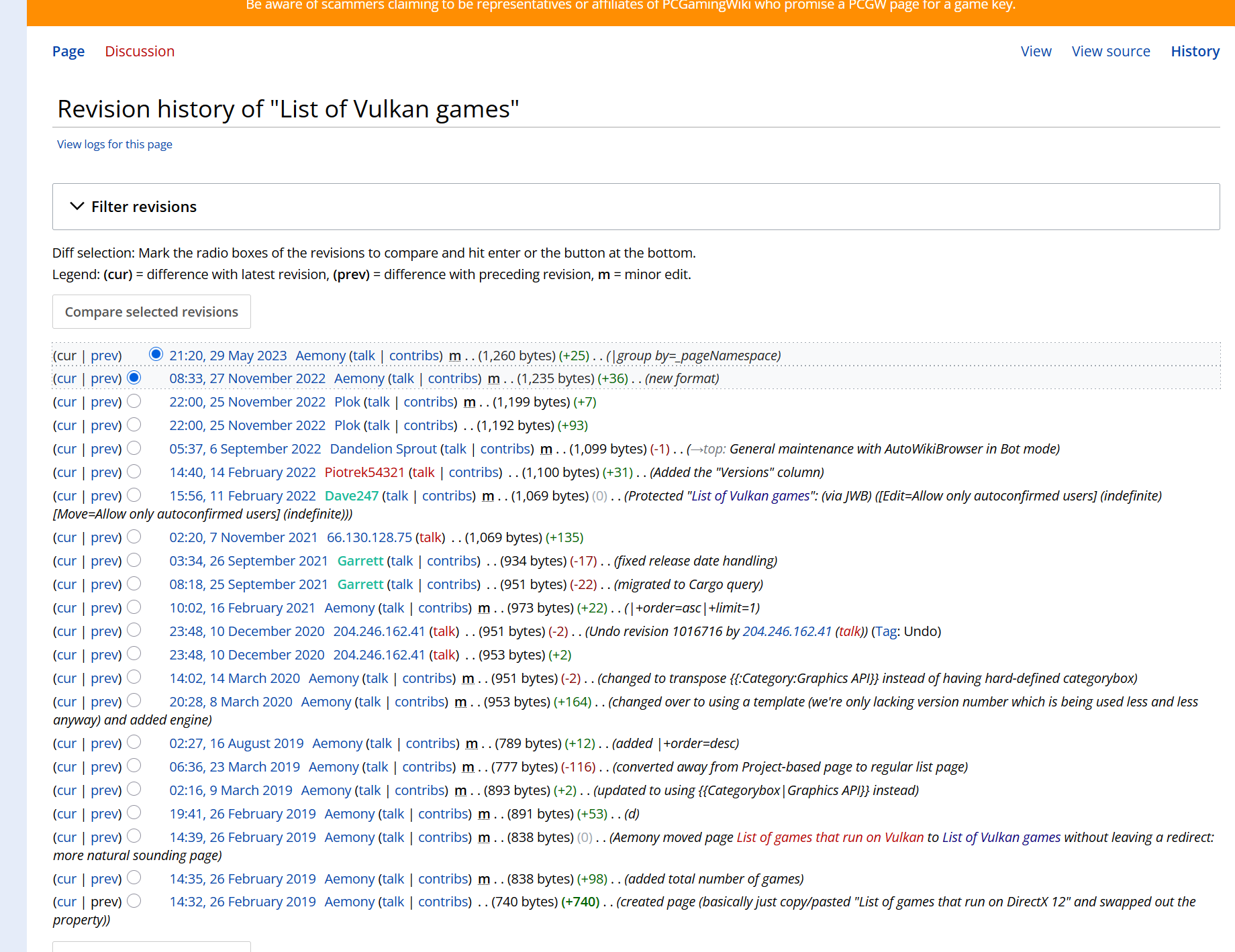Select radio button for 26 September 2021 revision
This screenshot has height=952, width=1235.
click(134, 560)
